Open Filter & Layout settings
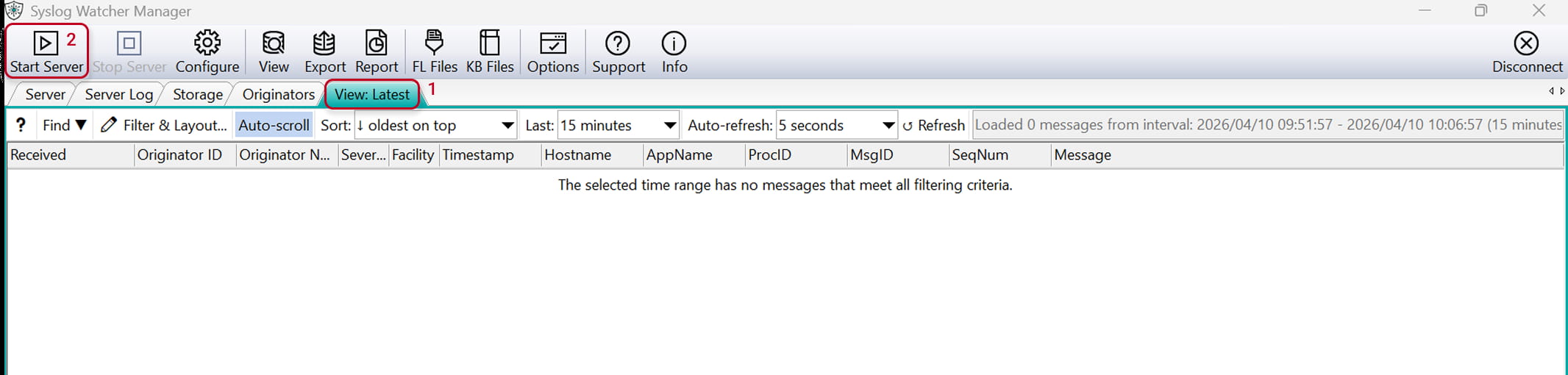 (163, 125)
